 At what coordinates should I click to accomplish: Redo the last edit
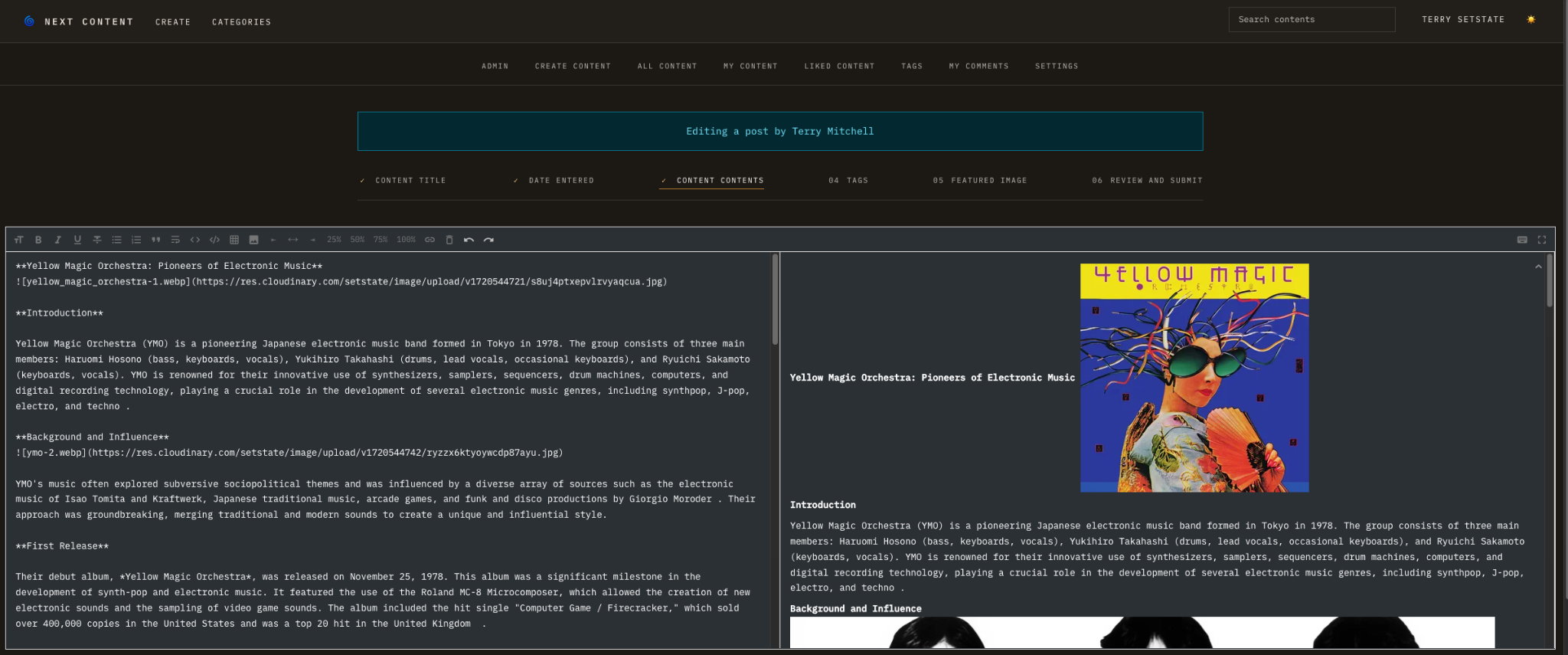488,240
